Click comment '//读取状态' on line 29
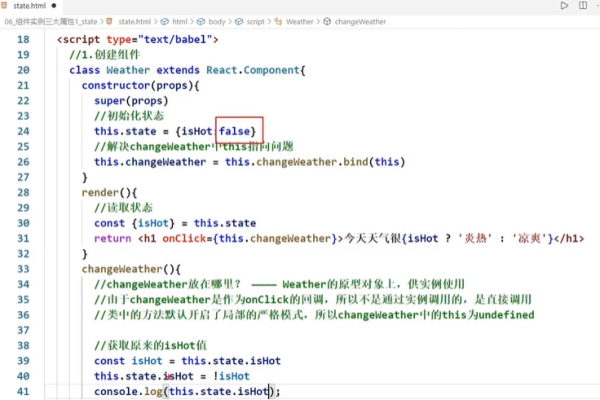The image size is (600, 400). 123,208
